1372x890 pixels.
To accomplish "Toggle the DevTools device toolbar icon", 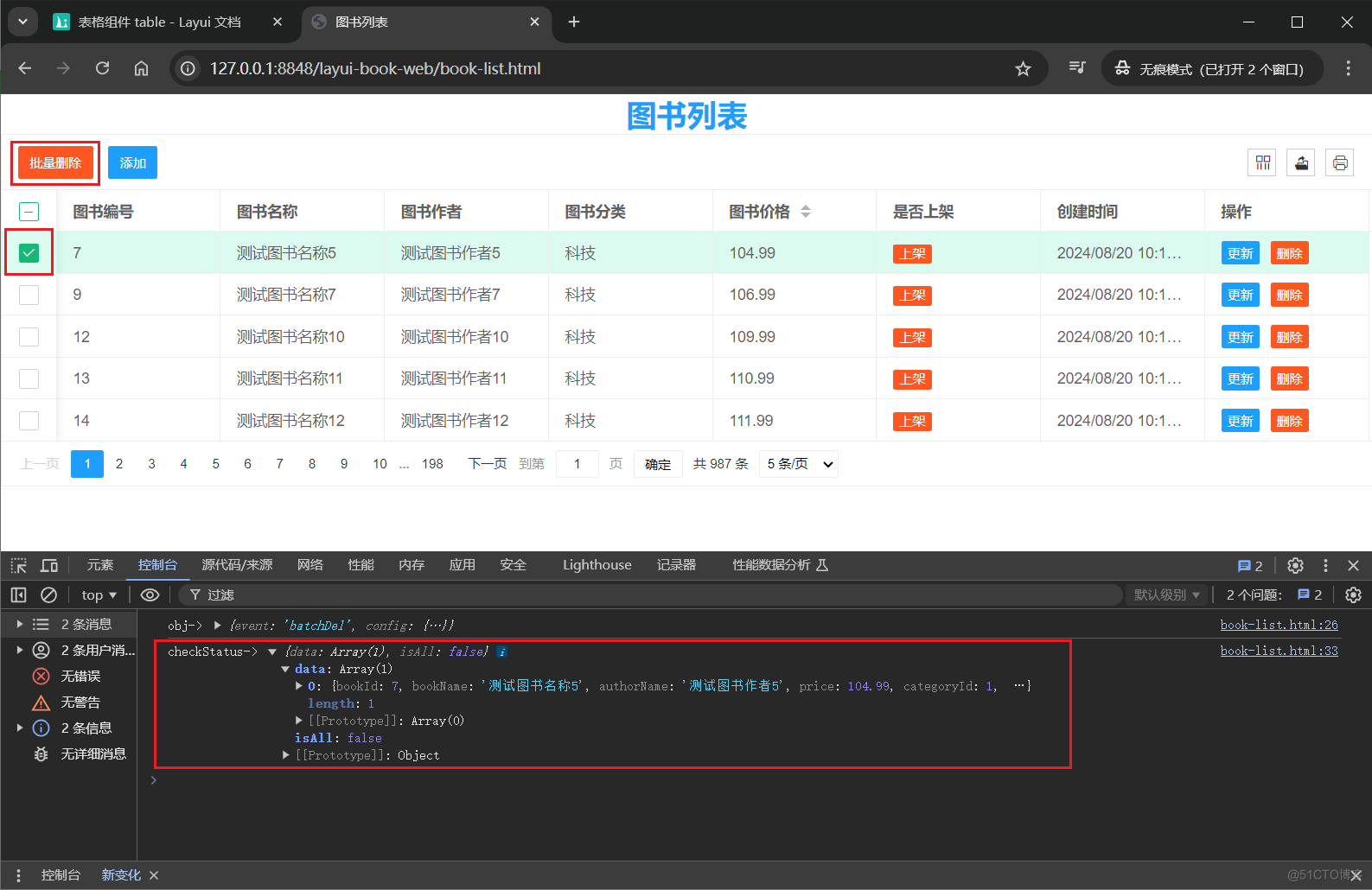I will click(x=49, y=565).
